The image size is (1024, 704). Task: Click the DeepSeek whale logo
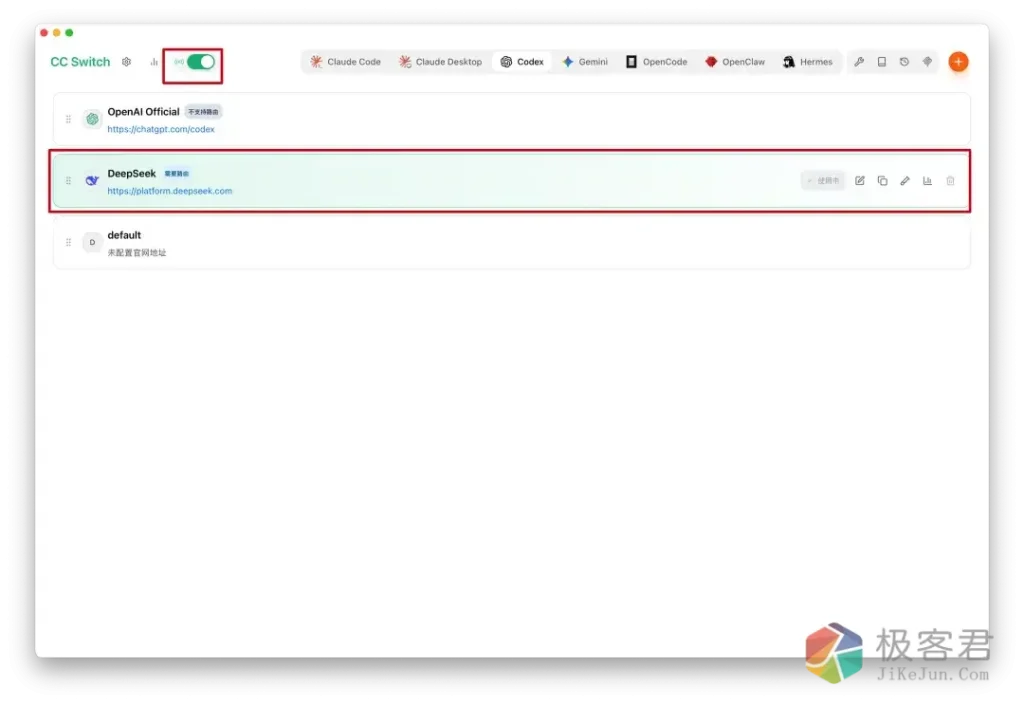coord(92,180)
